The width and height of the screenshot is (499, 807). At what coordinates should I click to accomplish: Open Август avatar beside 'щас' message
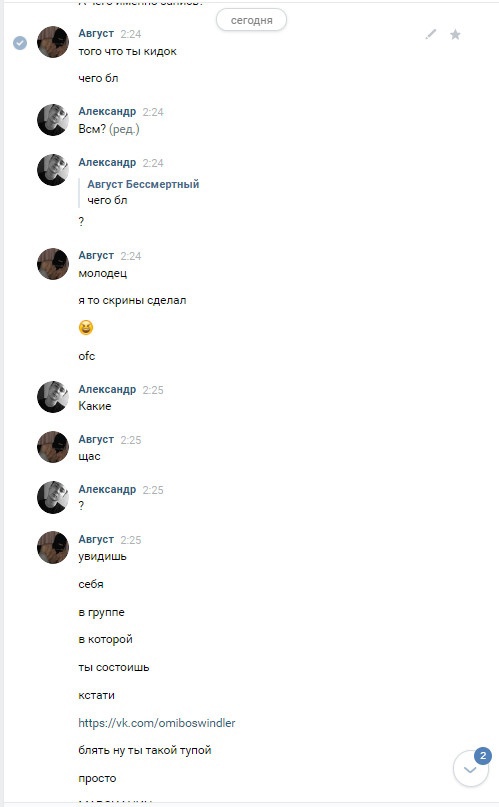53,447
